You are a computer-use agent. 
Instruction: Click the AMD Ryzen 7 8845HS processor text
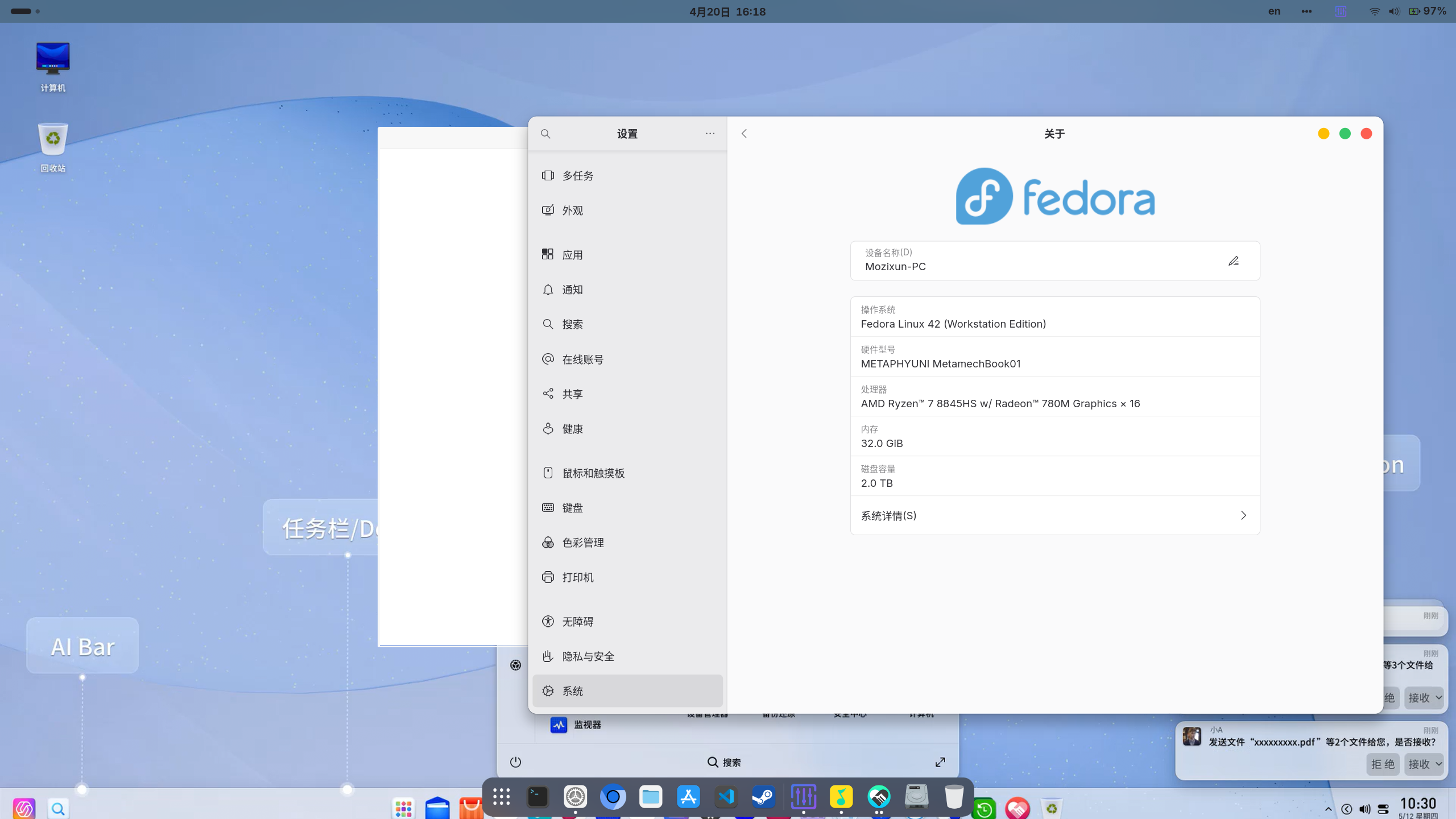pyautogui.click(x=1000, y=404)
